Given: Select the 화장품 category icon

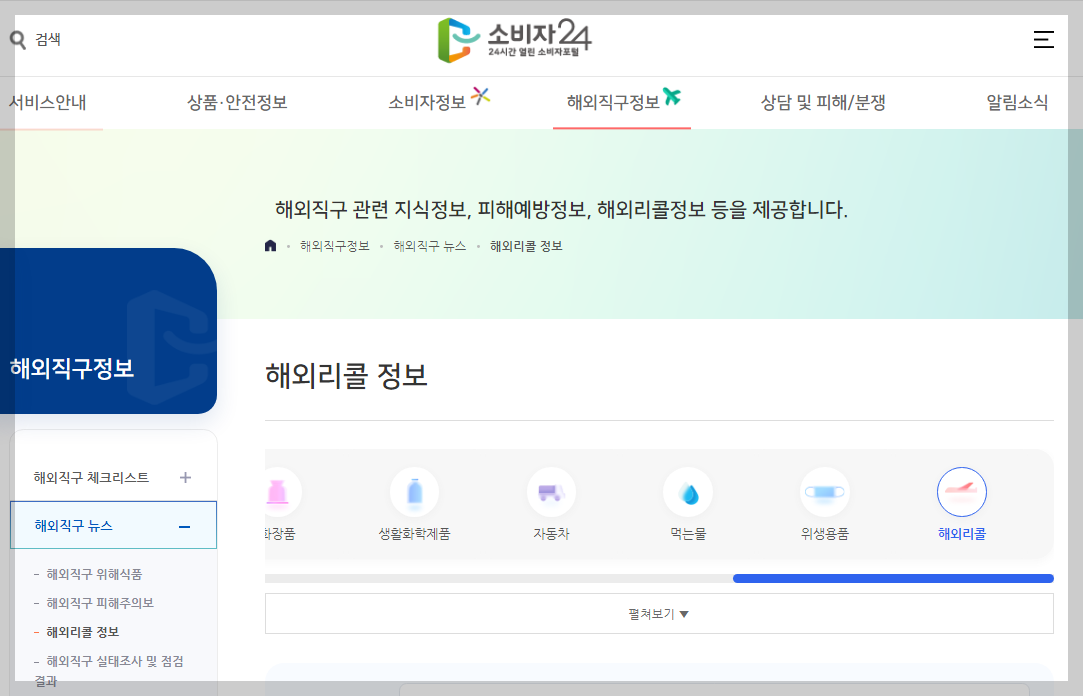Looking at the screenshot, I should [278, 492].
